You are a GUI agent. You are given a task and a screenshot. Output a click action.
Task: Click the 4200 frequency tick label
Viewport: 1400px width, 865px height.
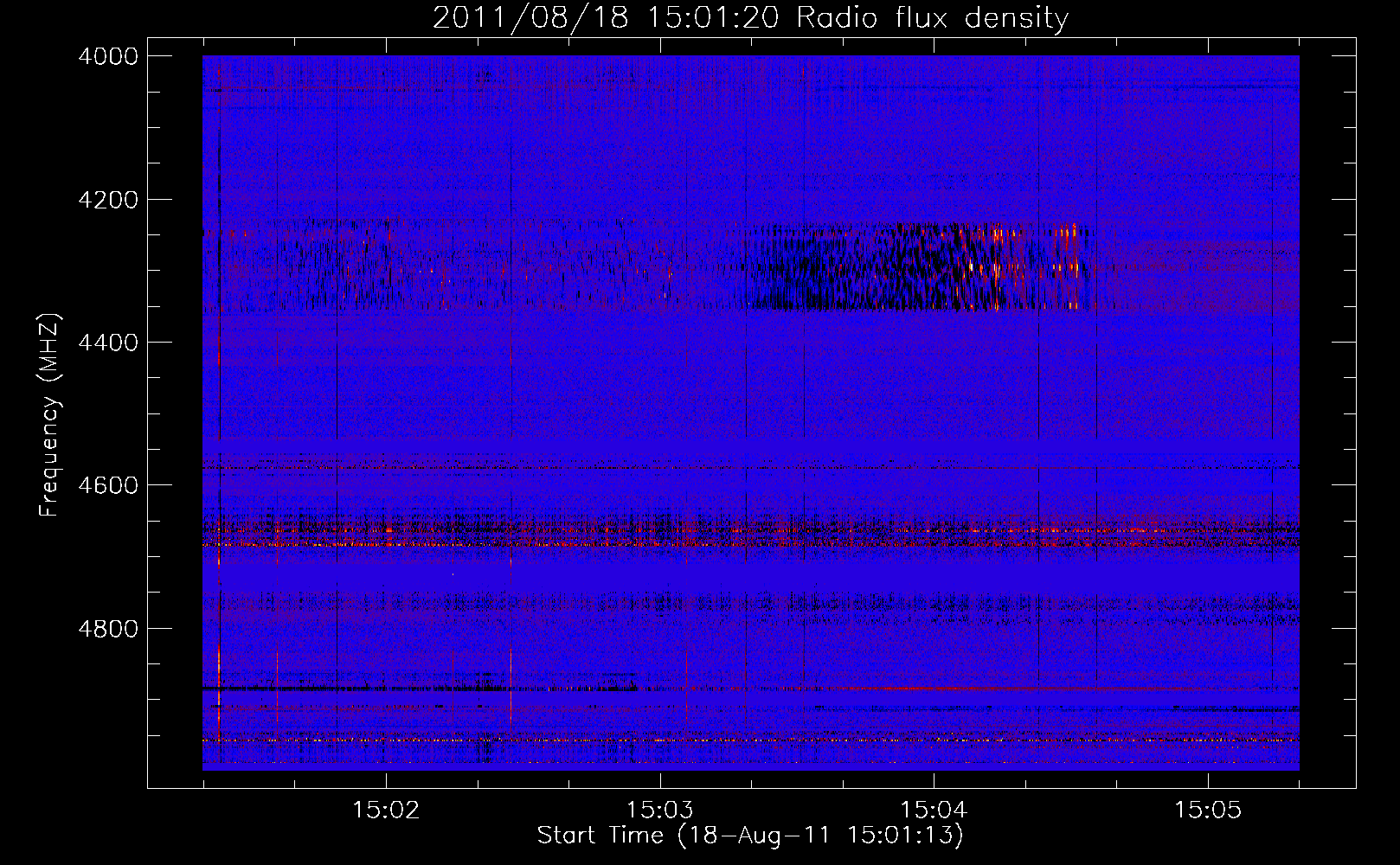[x=108, y=200]
